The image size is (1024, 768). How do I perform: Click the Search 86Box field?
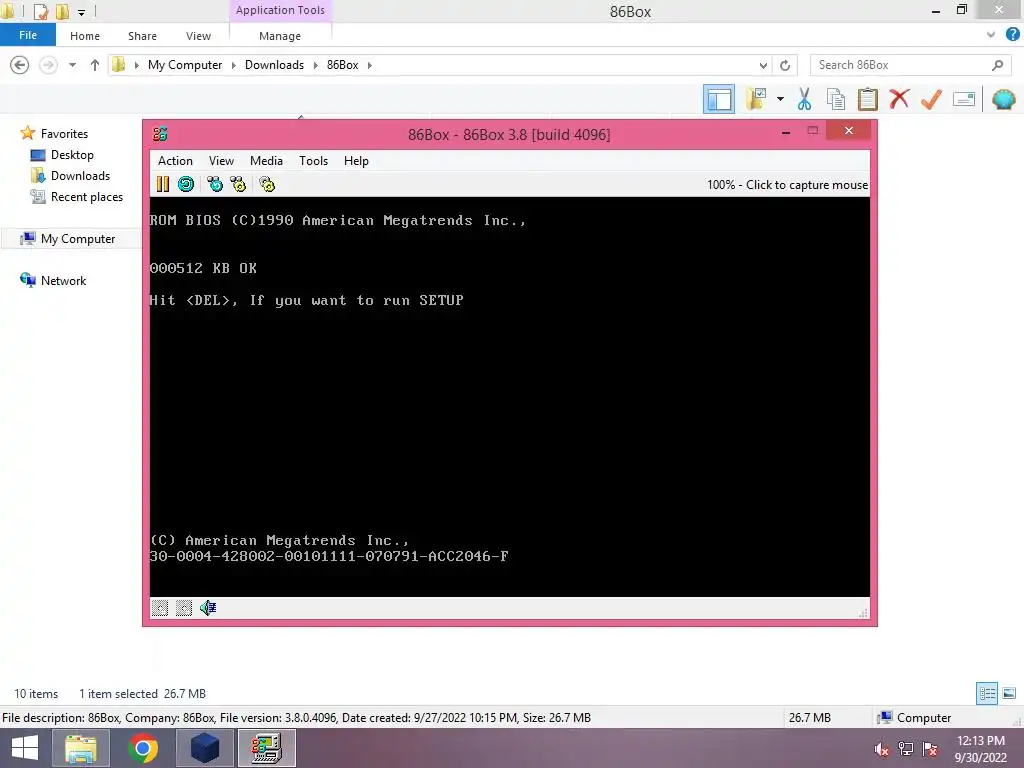point(910,65)
